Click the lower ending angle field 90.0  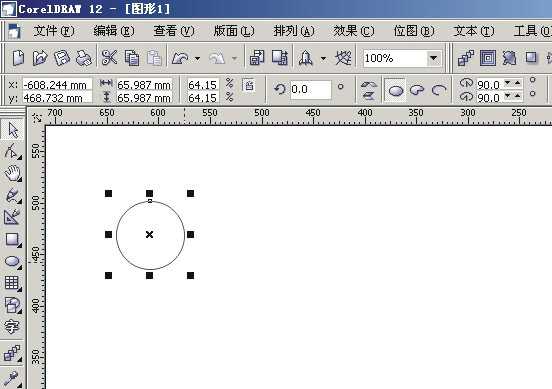click(489, 98)
